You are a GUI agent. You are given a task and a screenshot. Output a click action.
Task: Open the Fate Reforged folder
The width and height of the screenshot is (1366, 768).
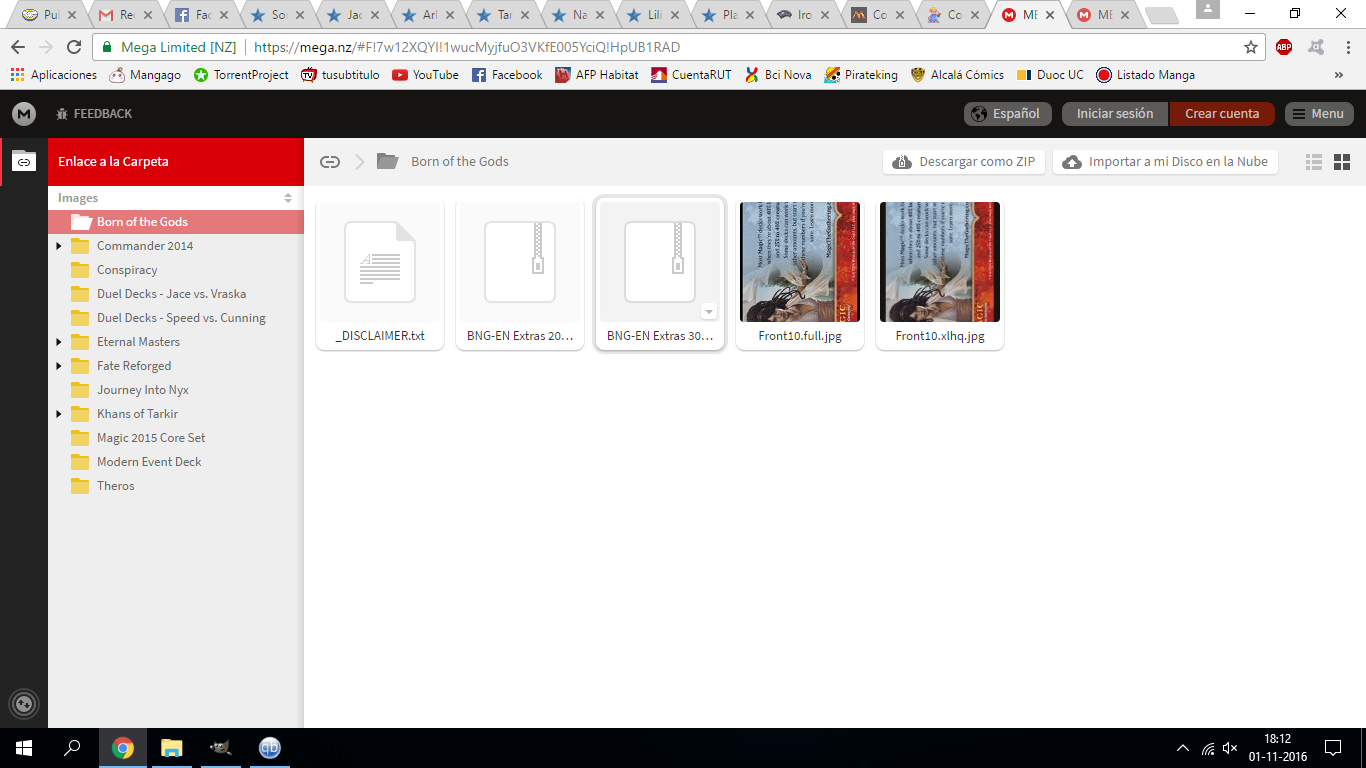134,366
